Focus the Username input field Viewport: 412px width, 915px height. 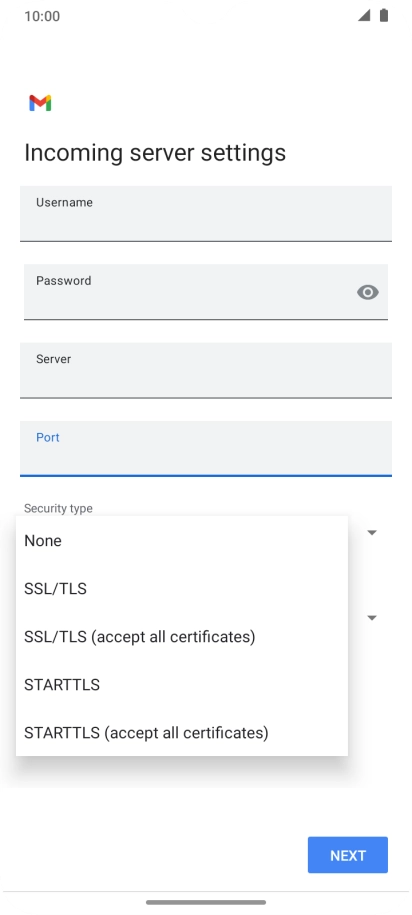point(206,214)
